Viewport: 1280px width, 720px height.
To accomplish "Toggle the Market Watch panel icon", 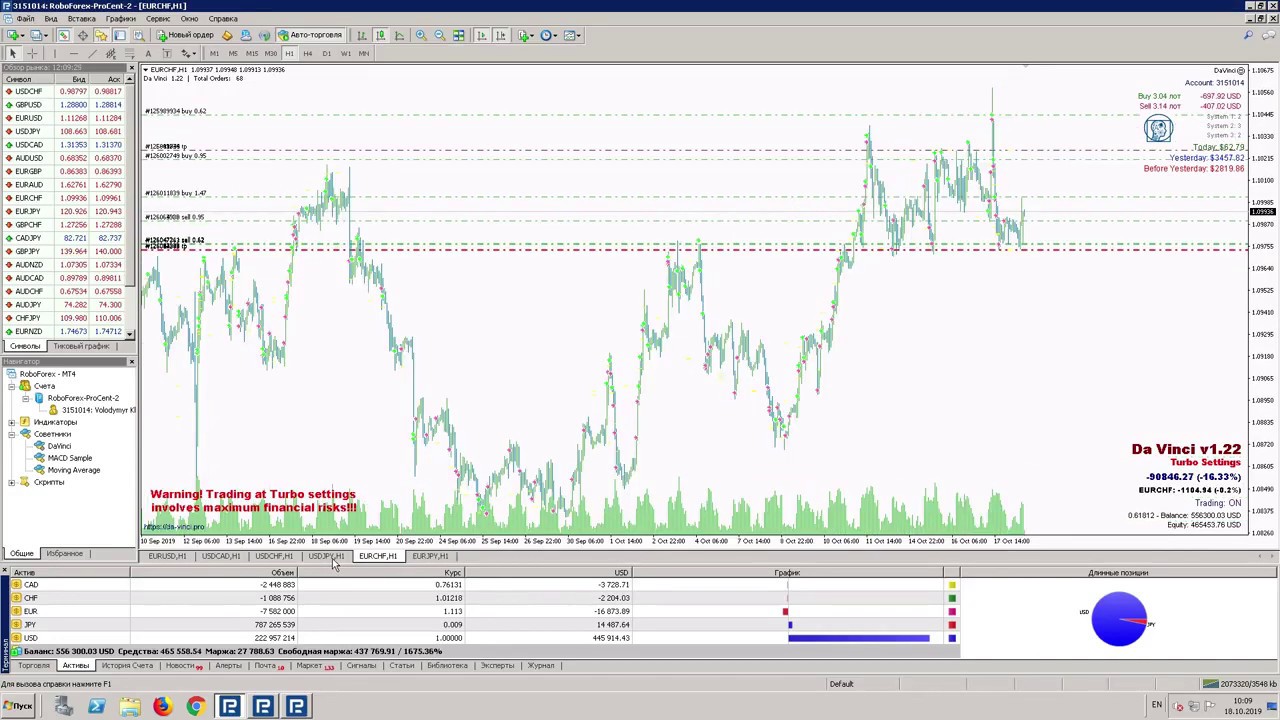I will tap(63, 35).
